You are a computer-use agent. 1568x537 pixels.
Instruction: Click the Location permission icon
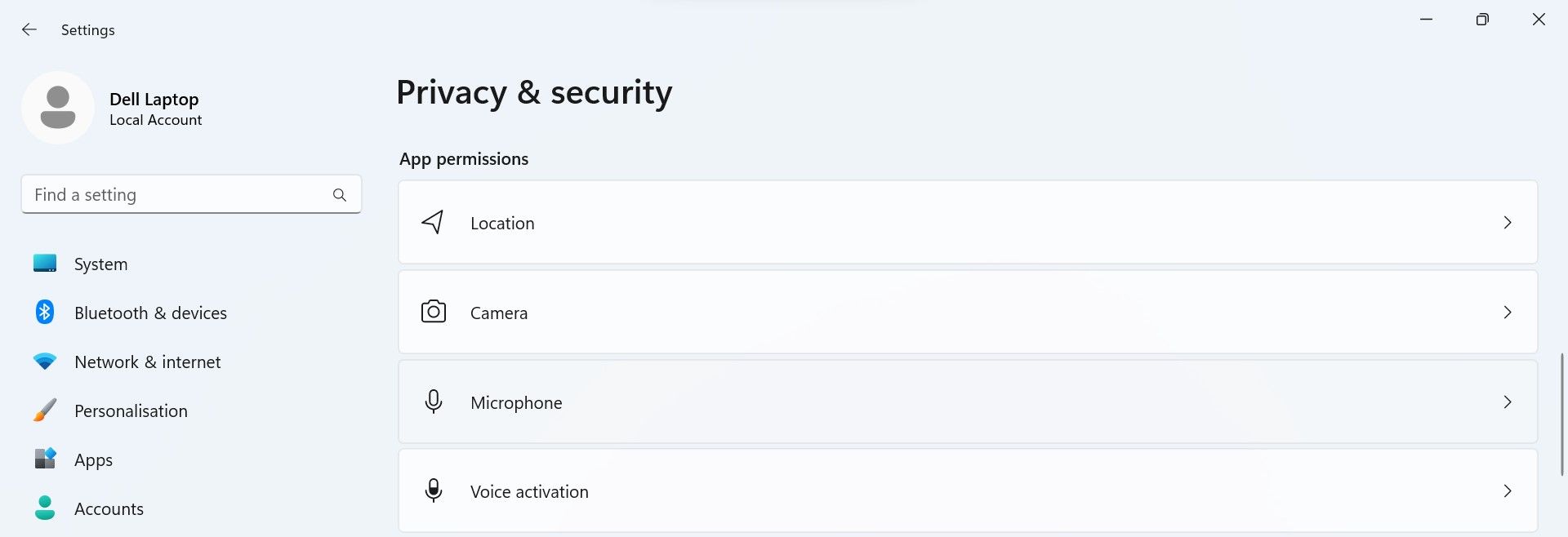coord(433,222)
